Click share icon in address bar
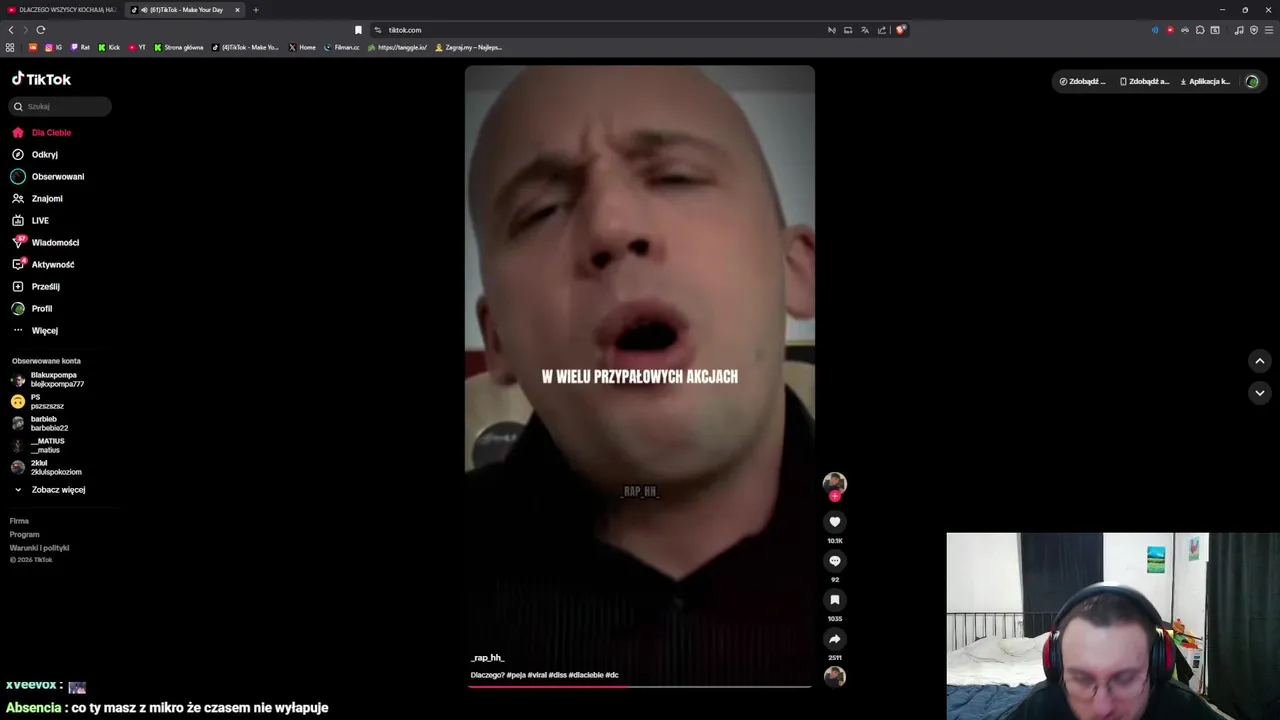This screenshot has width=1280, height=720. (x=882, y=30)
